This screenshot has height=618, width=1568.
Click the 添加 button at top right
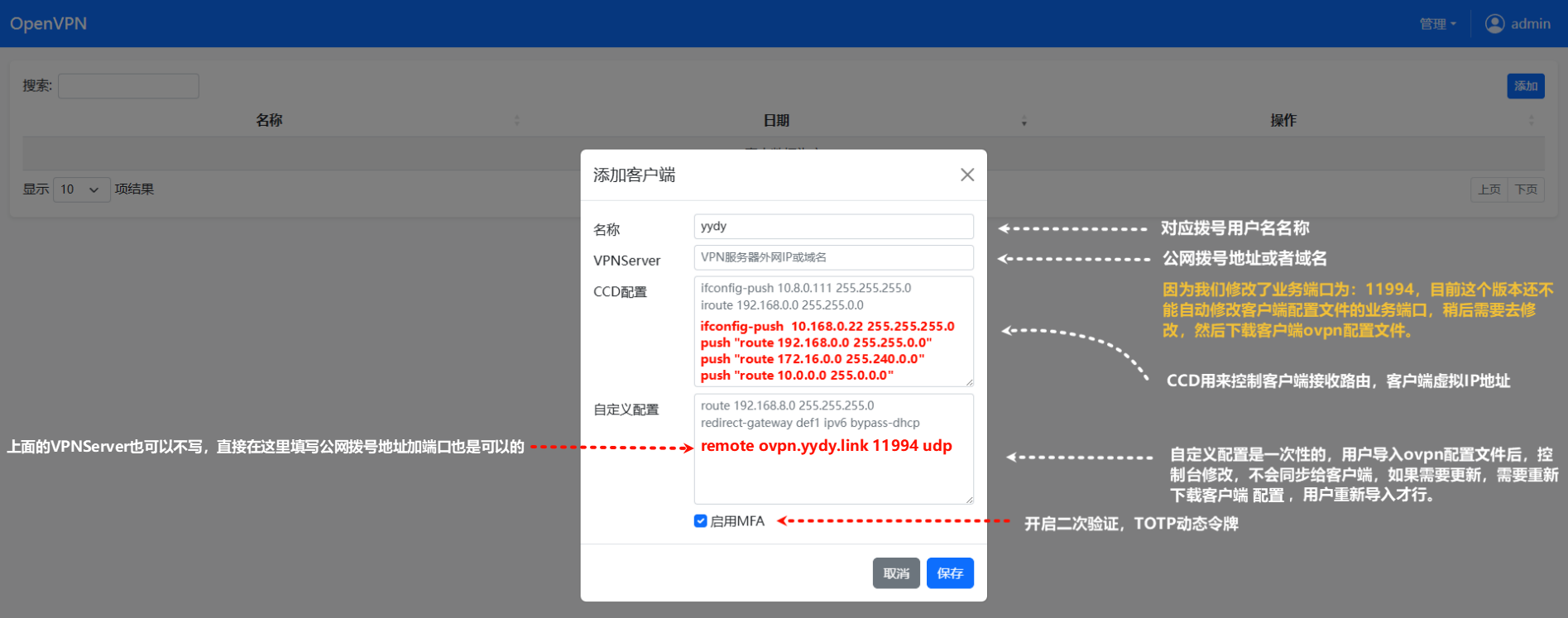coord(1525,86)
